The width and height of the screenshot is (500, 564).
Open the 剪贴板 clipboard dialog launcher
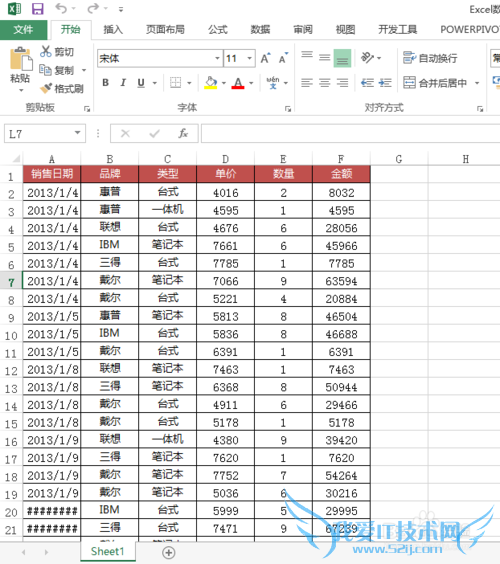(x=87, y=109)
